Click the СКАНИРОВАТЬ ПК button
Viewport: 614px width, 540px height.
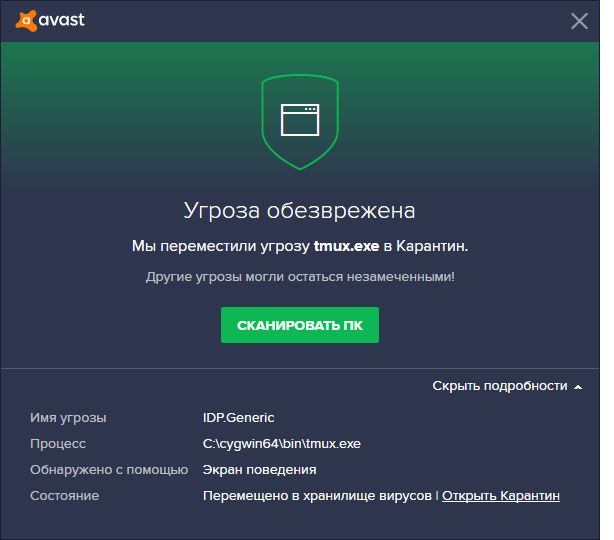pos(300,325)
